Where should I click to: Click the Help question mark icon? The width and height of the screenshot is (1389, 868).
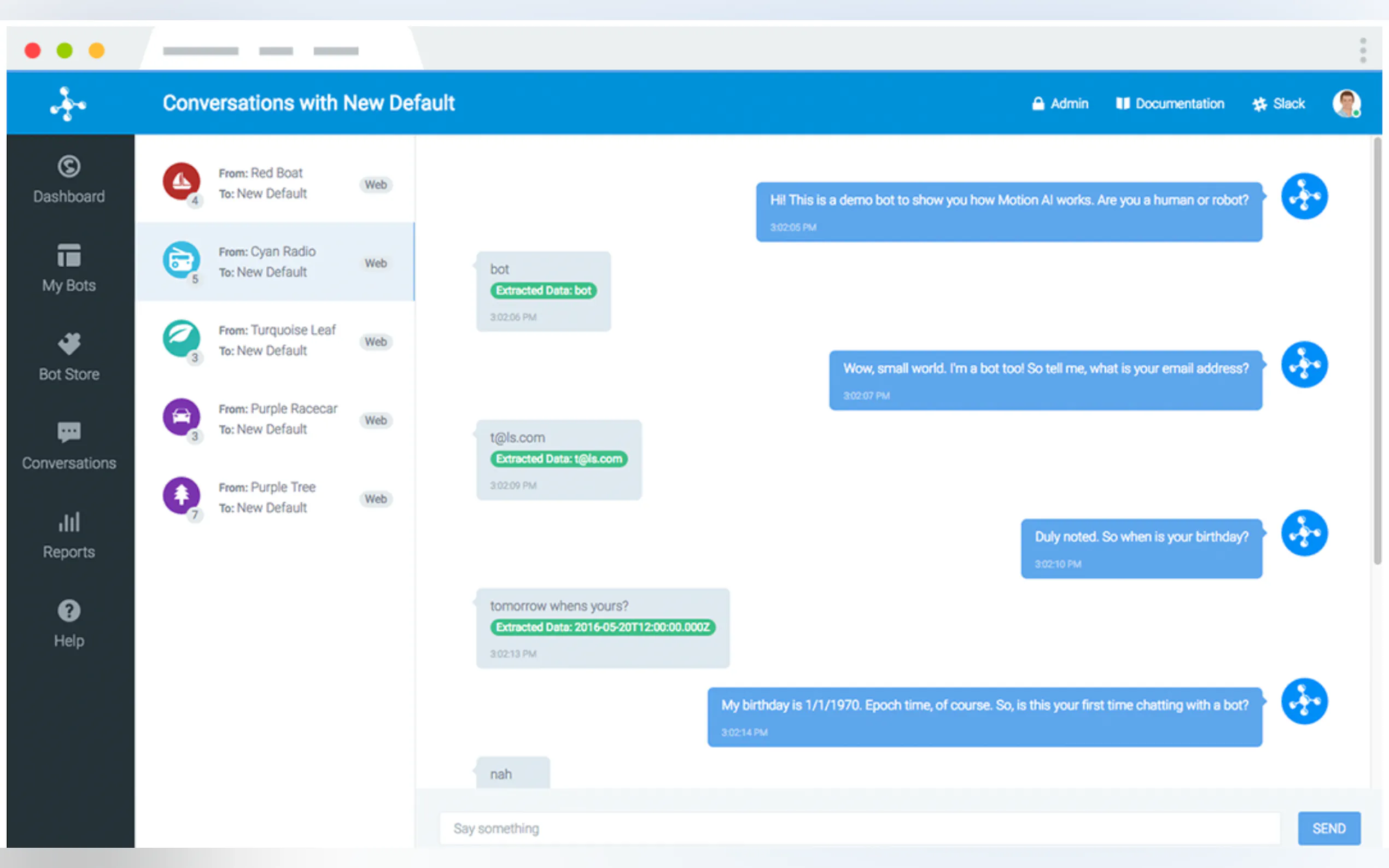(69, 611)
